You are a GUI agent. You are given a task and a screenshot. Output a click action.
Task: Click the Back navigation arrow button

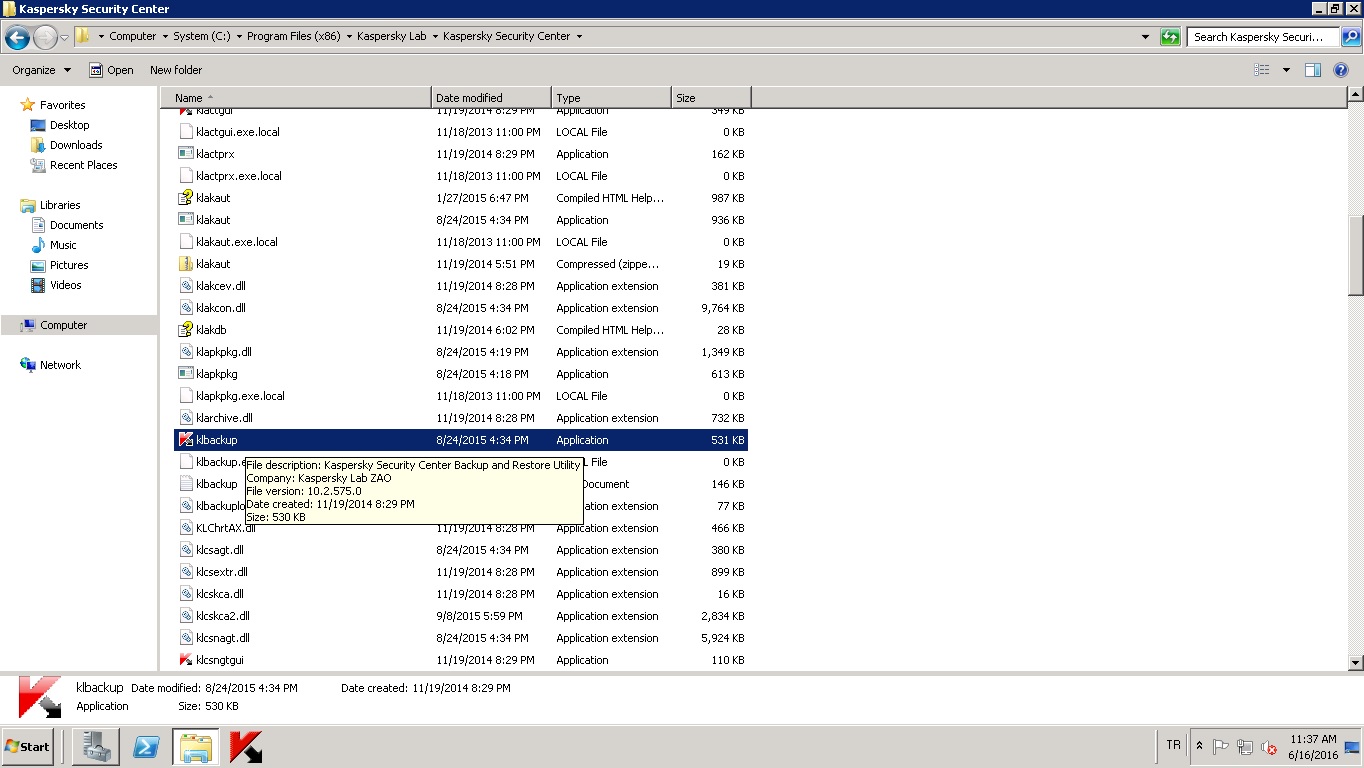click(17, 37)
